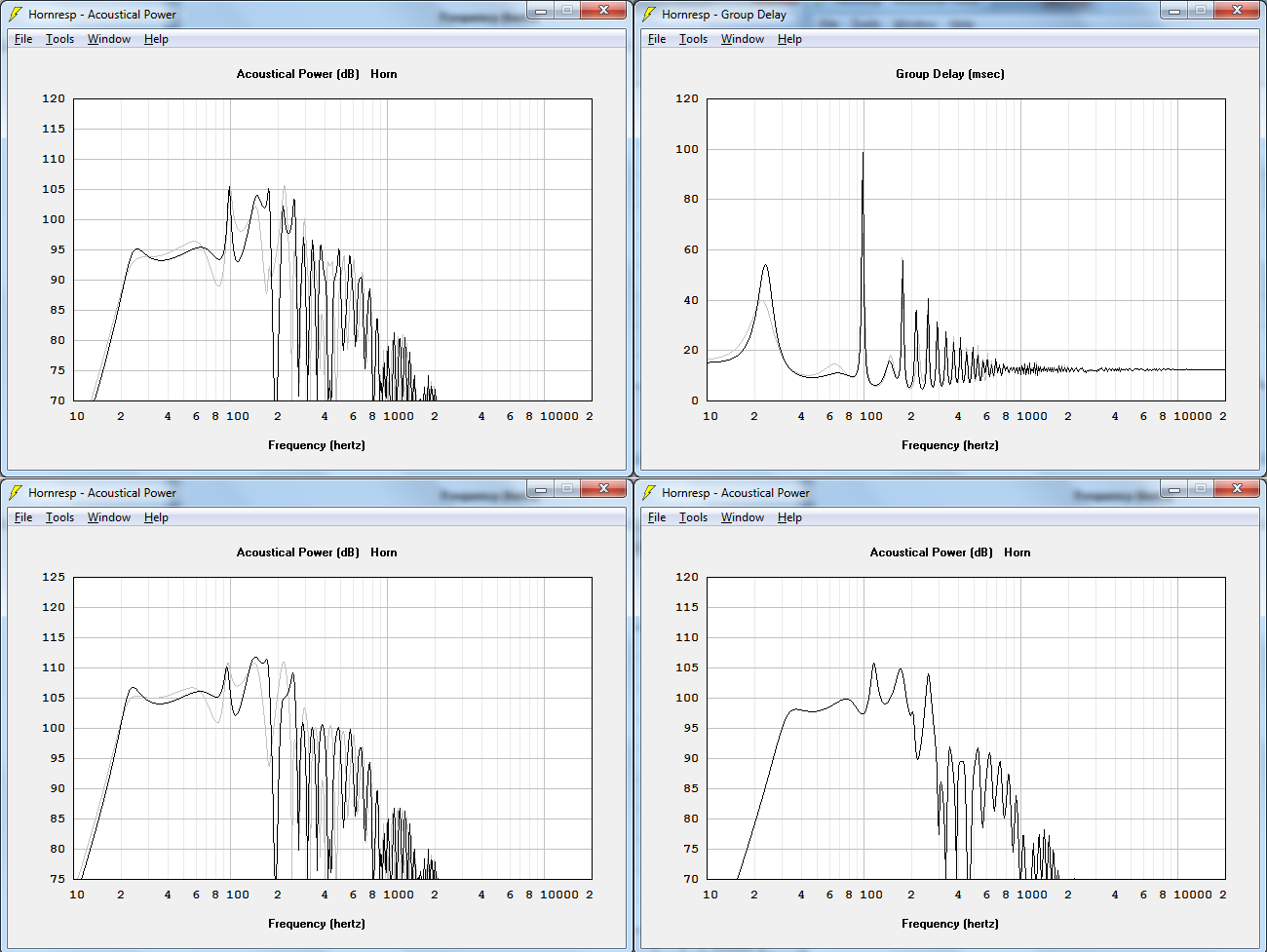Close the bottom-left Acoustical Power window
The width and height of the screenshot is (1267, 952).
click(603, 489)
